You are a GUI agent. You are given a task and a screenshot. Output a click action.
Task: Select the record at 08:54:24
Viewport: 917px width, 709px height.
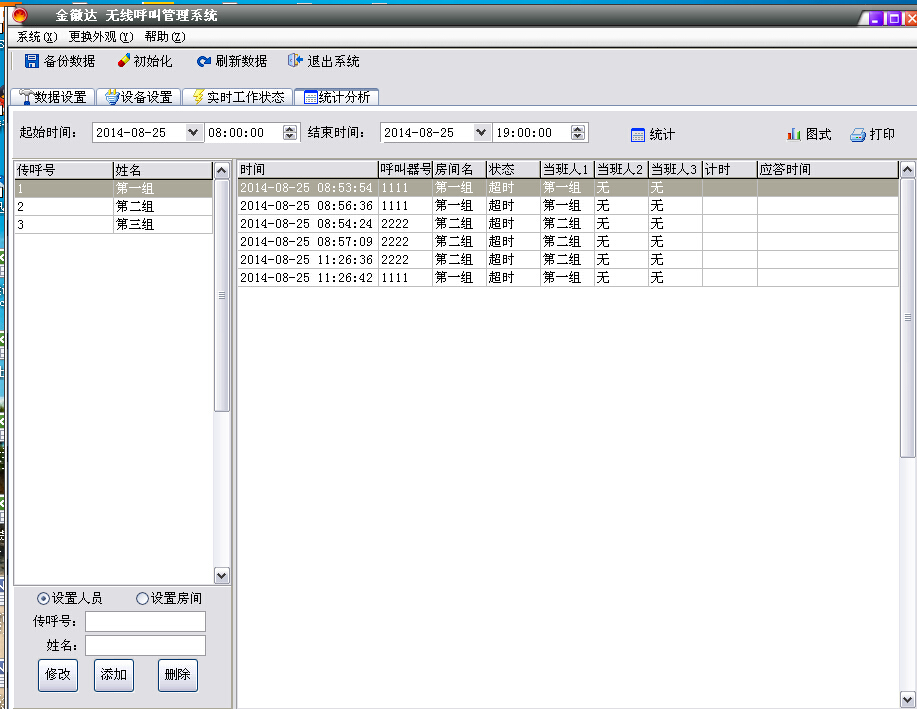pos(568,223)
